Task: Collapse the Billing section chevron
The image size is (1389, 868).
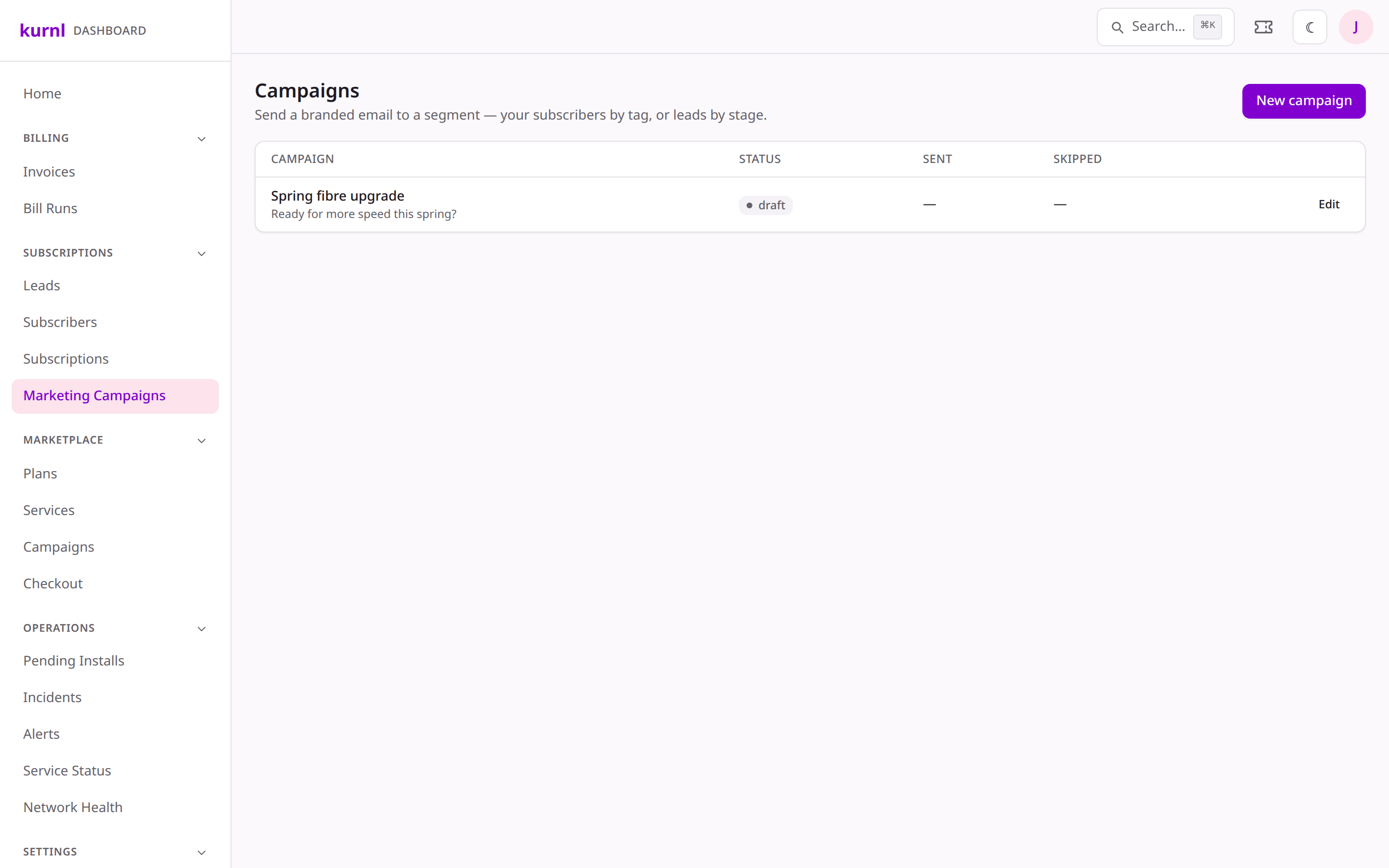Action: point(202,139)
